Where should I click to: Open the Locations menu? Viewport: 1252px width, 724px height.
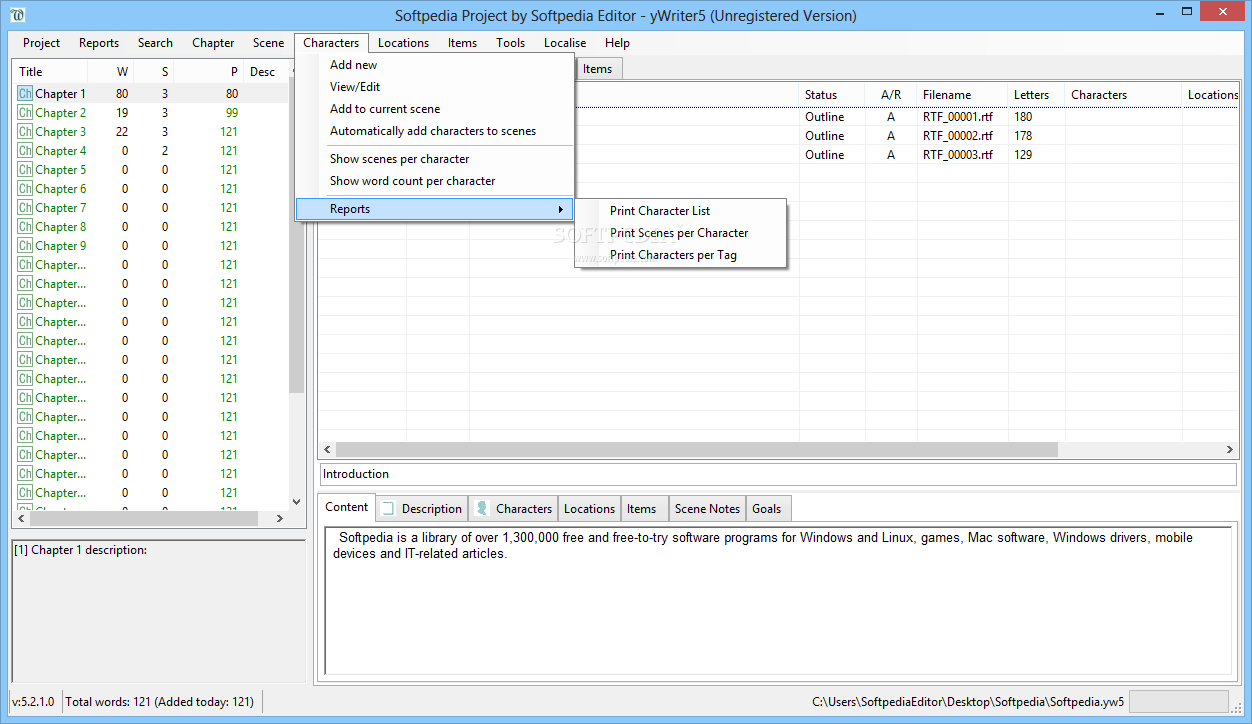[x=403, y=43]
